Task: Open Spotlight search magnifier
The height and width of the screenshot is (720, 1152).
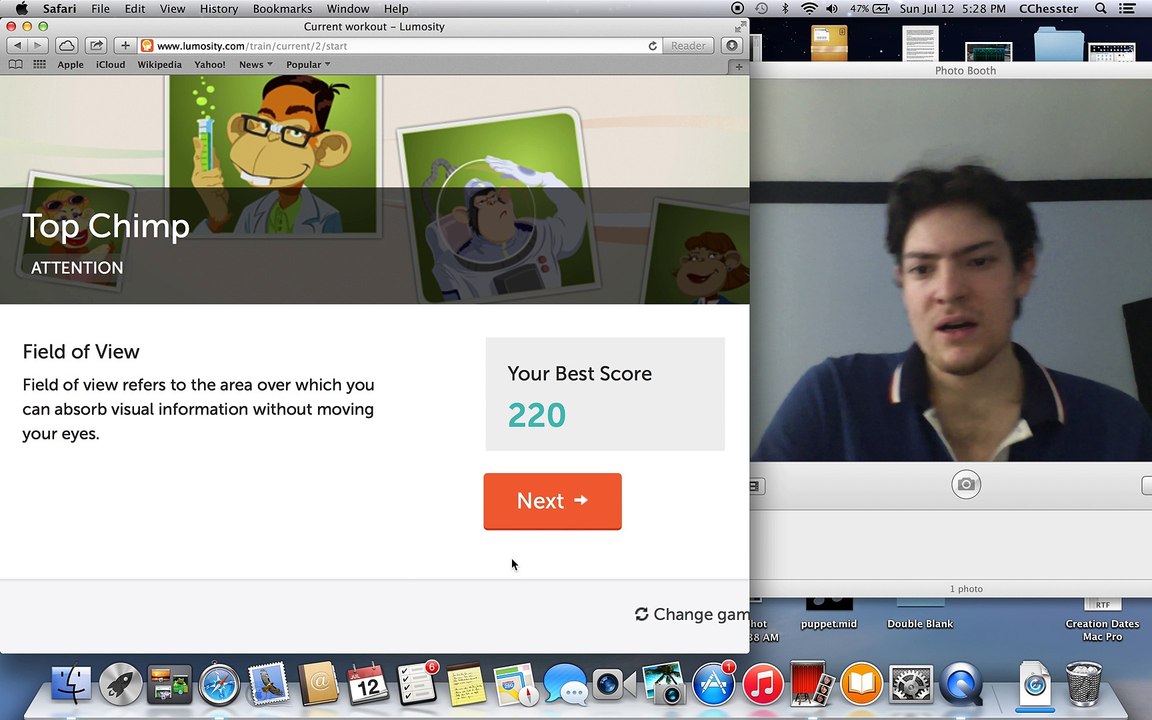Action: [1101, 9]
